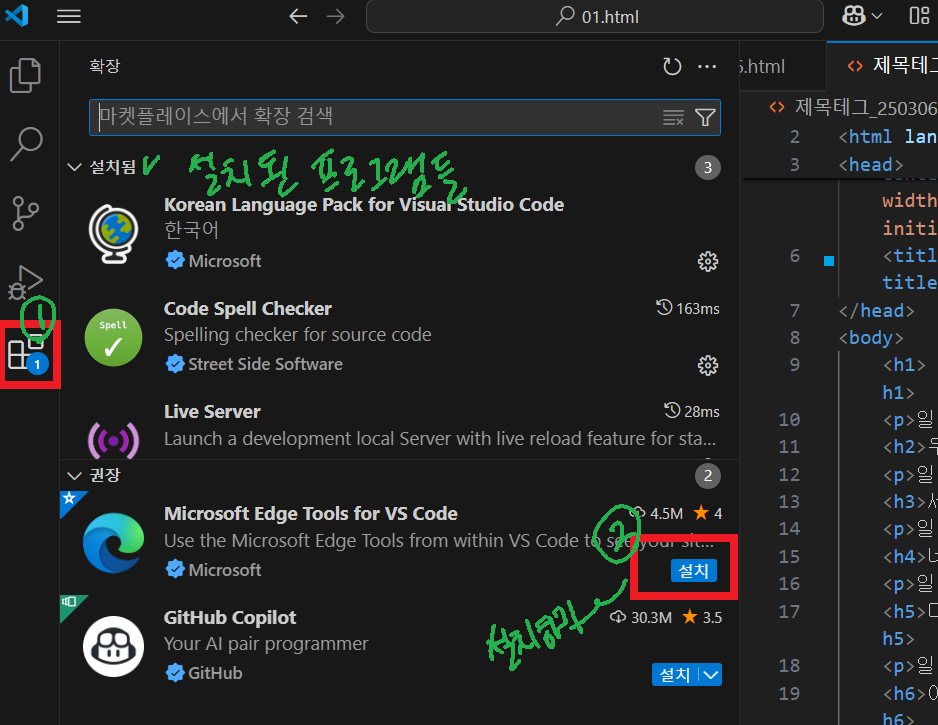Select Korean Language Pack extension
Image resolution: width=938 pixels, height=725 pixels.
tap(399, 233)
